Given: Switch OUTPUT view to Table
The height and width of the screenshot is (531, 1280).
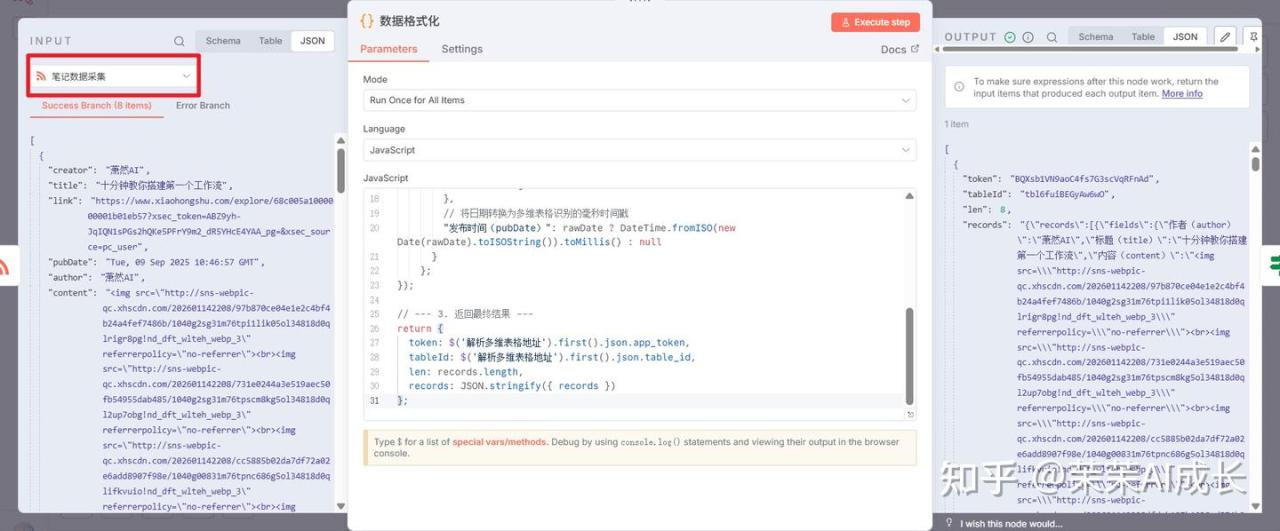Looking at the screenshot, I should click(x=1143, y=37).
